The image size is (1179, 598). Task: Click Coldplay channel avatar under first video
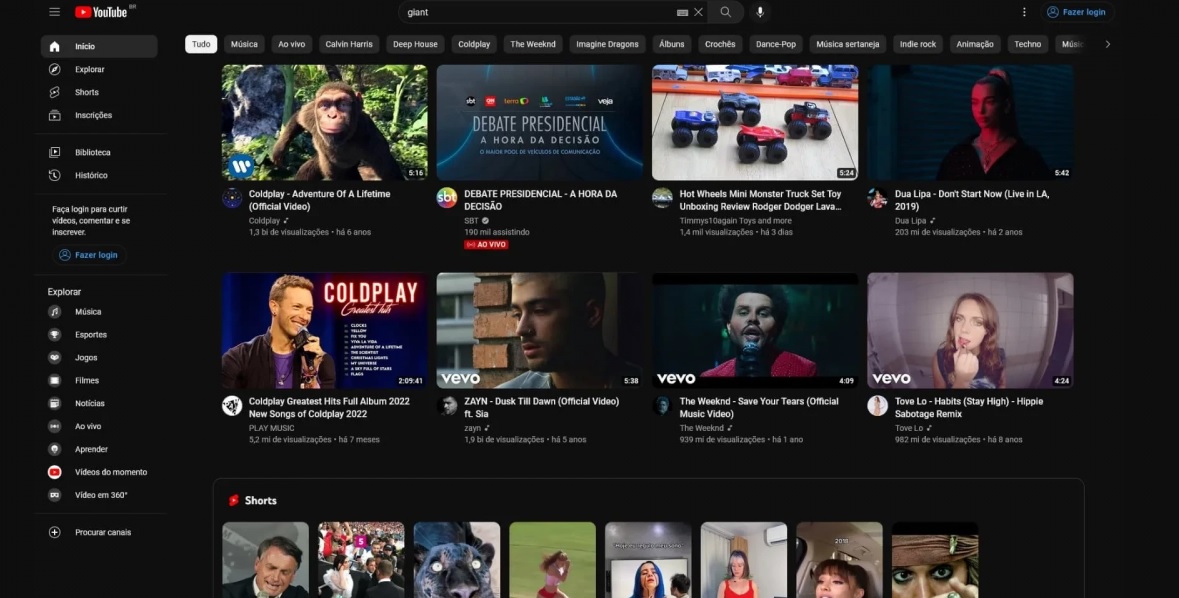pyautogui.click(x=232, y=198)
